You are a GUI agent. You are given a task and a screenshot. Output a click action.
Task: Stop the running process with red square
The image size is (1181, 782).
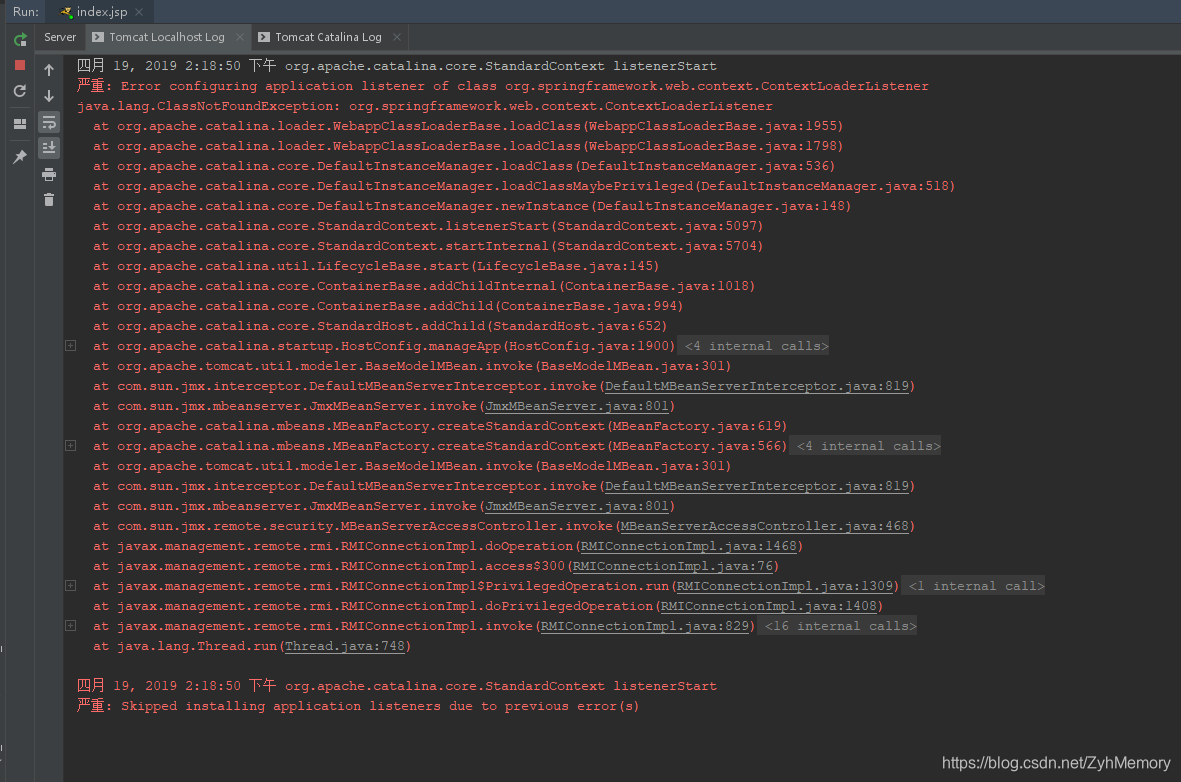click(x=20, y=66)
